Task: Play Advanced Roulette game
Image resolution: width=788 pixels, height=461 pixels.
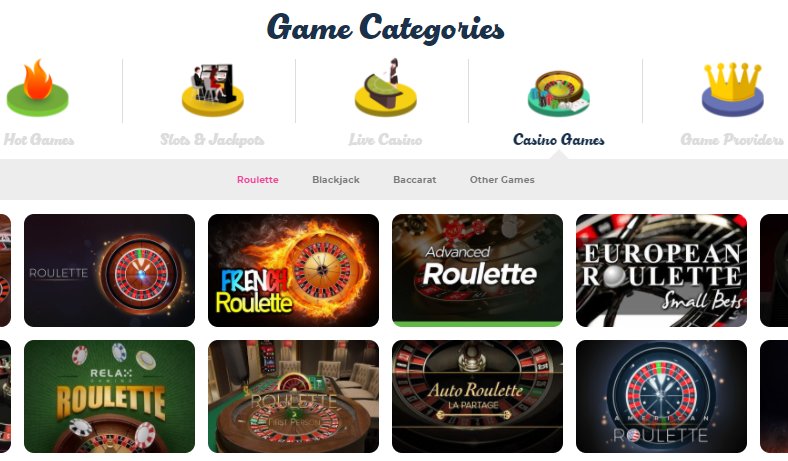Action: [x=477, y=270]
